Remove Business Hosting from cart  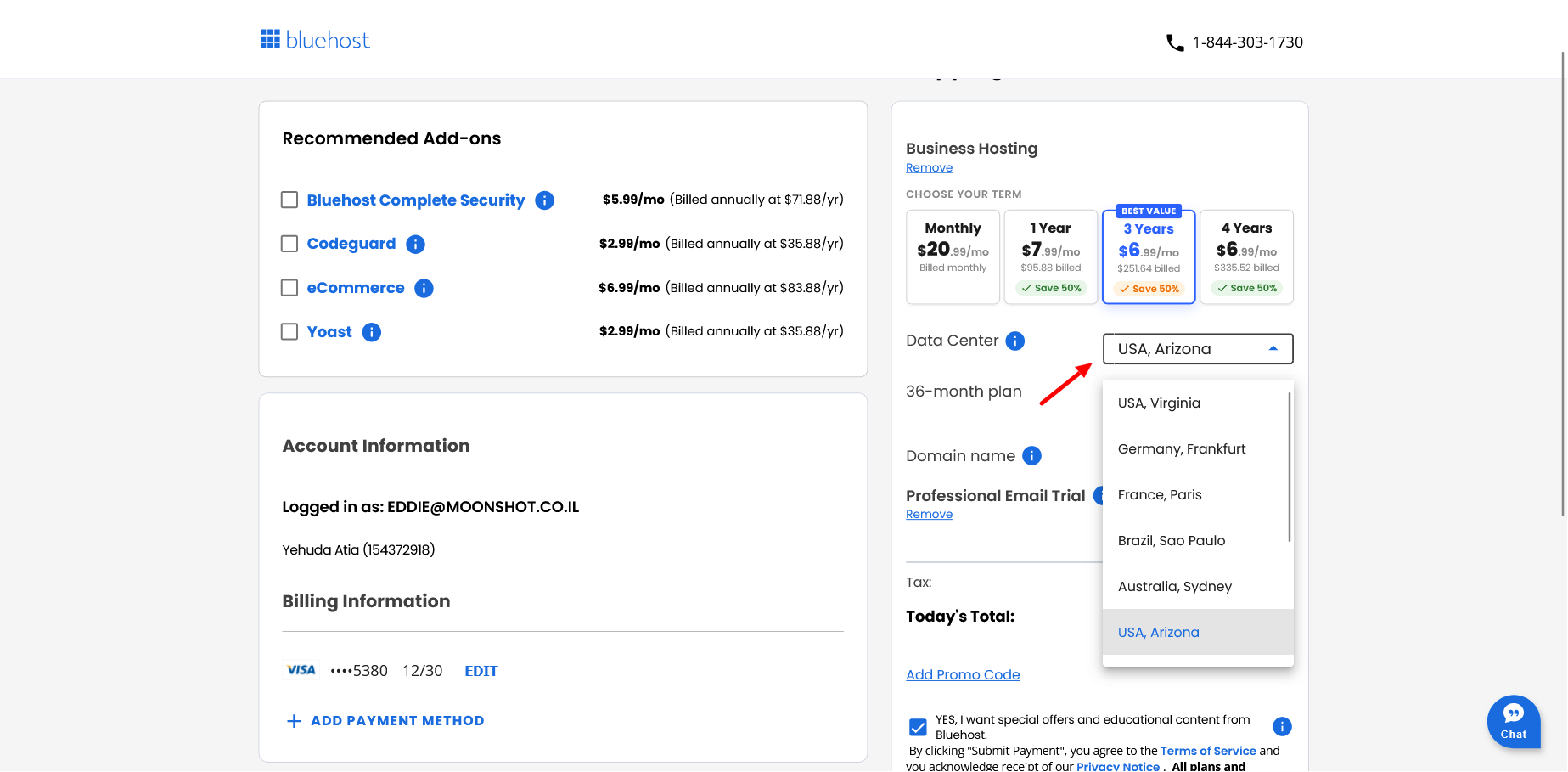pyautogui.click(x=929, y=168)
